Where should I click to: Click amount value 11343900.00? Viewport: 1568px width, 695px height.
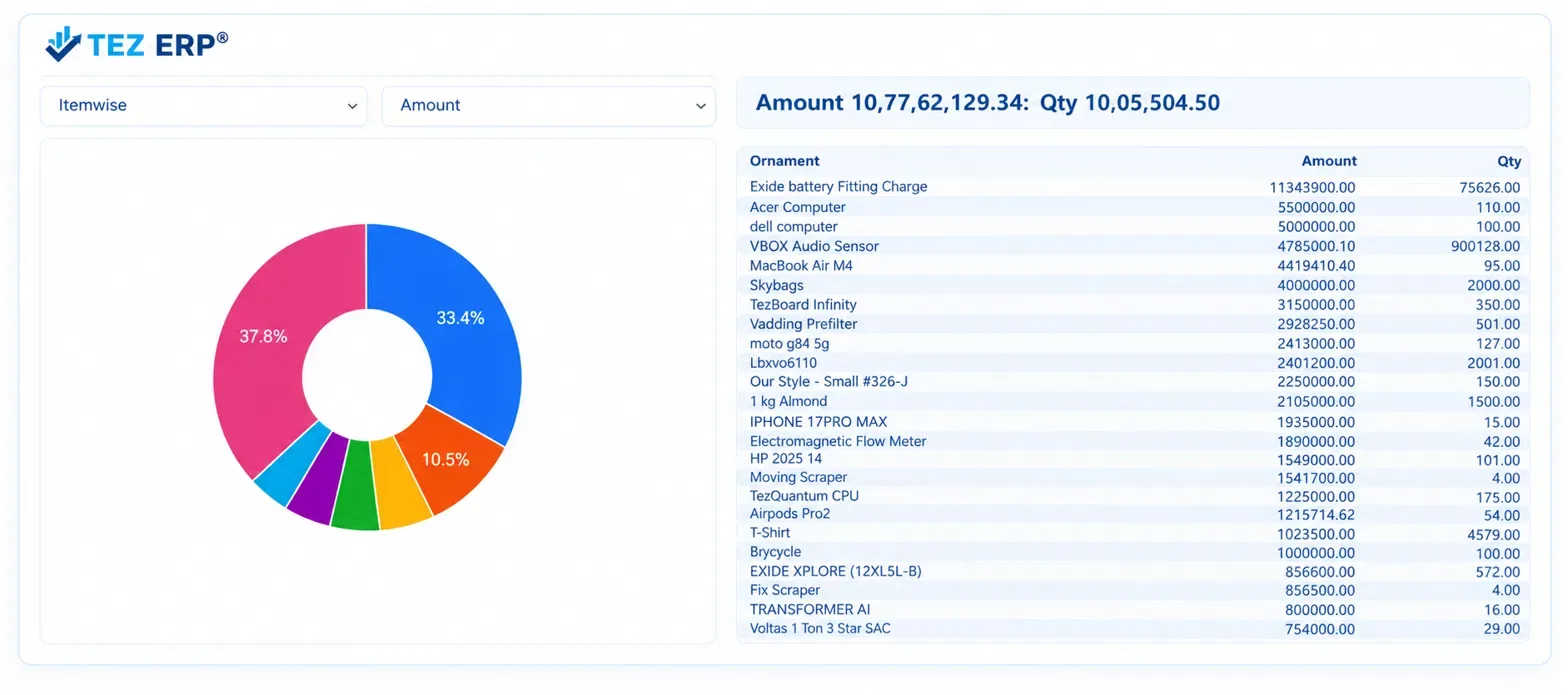(1312, 187)
